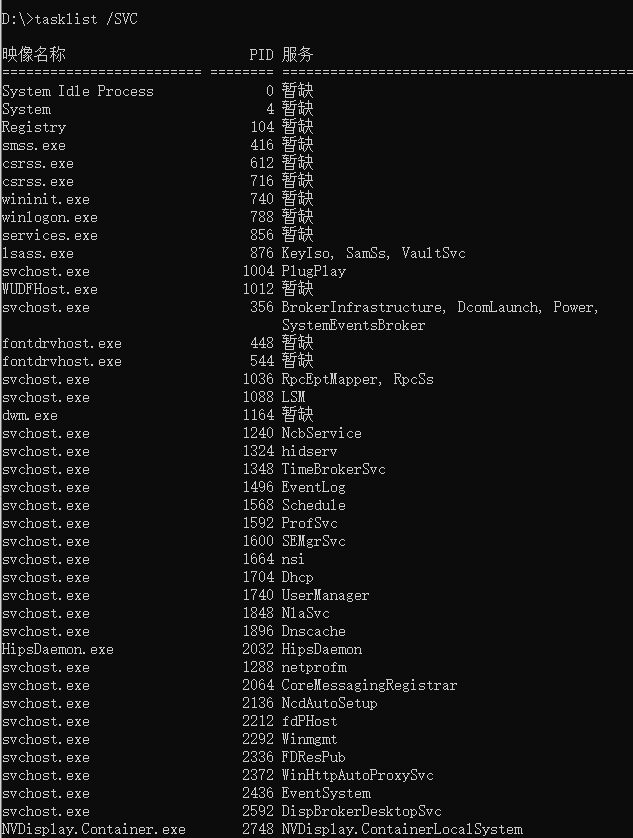Select winlogon.exe in the list

coord(50,217)
